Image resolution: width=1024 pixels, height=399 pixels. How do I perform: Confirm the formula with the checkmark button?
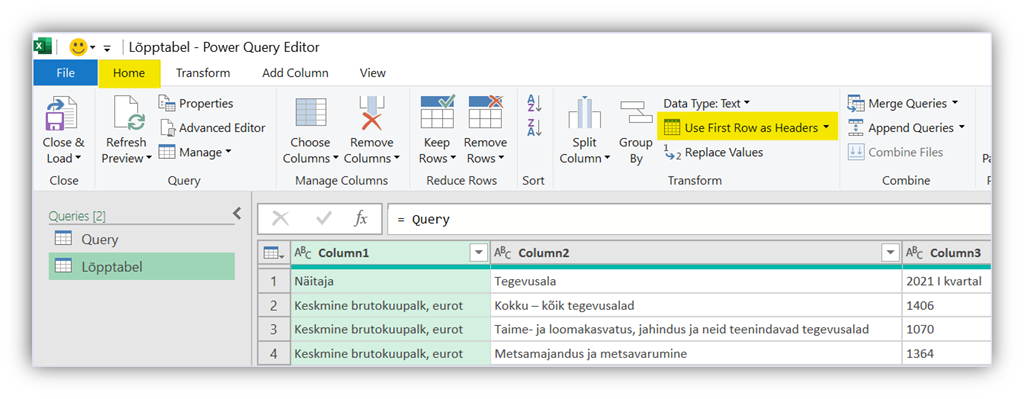(323, 219)
